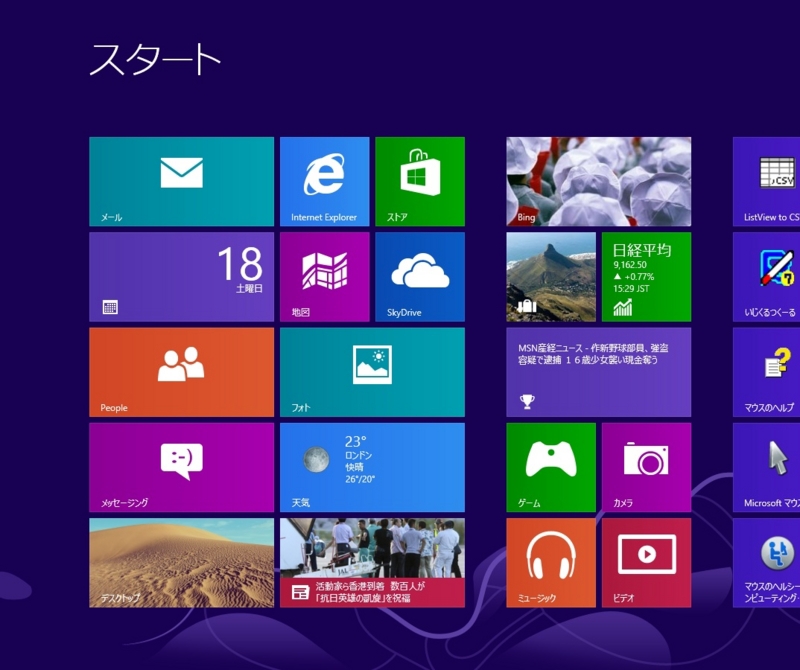The image size is (800, 670).
Task: Open the Calendar tile showing 18
Action: point(181,277)
